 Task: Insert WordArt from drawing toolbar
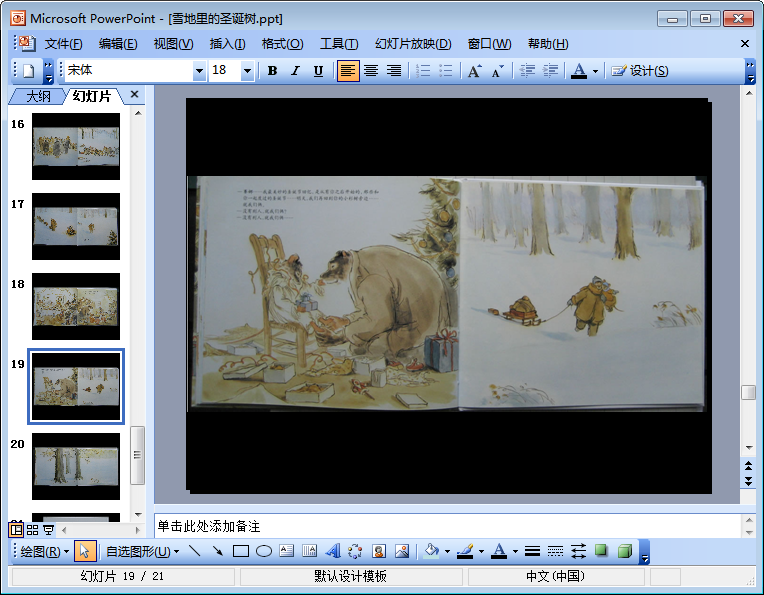click(x=332, y=551)
